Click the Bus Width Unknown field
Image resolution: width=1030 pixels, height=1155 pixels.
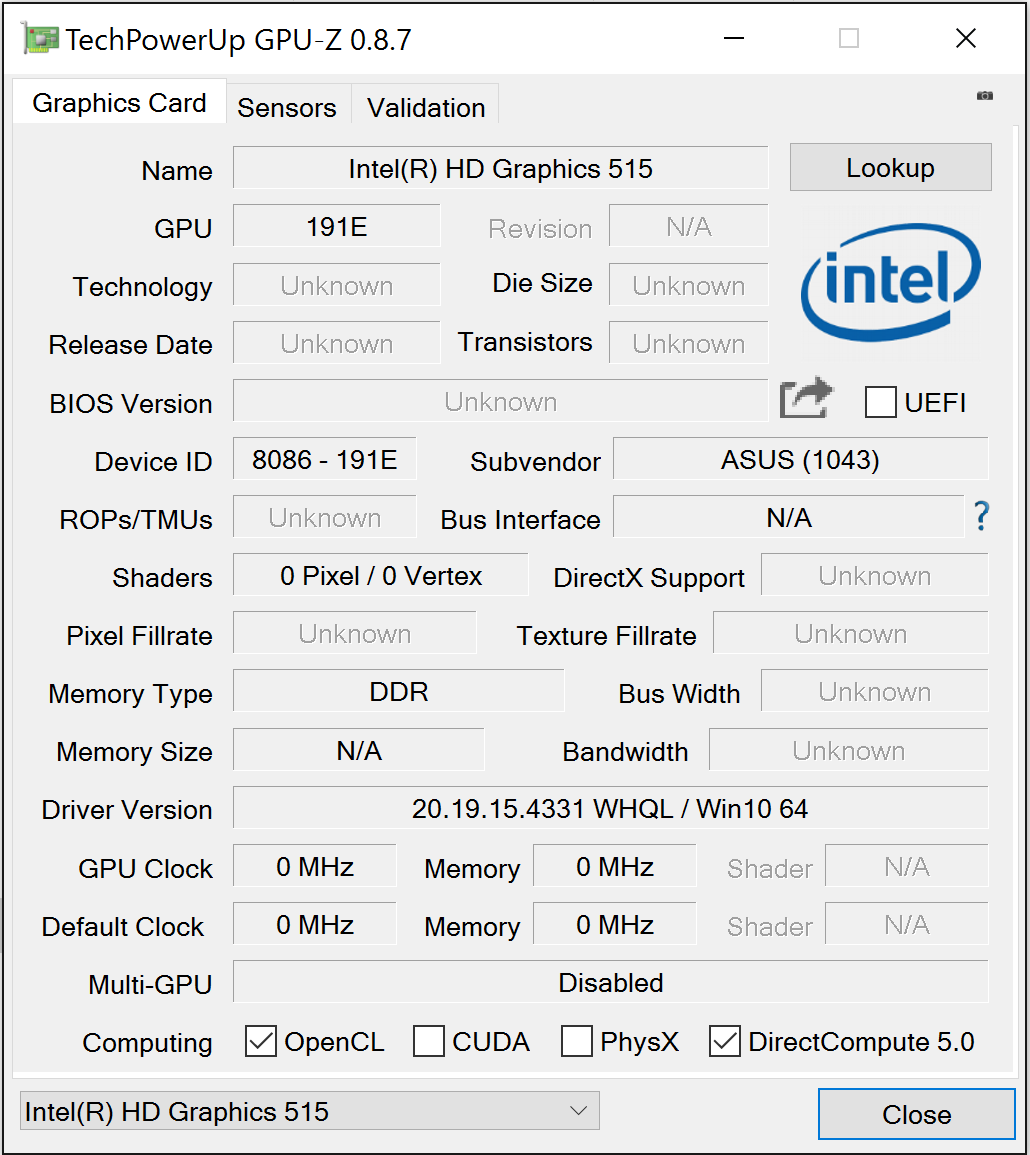point(875,692)
